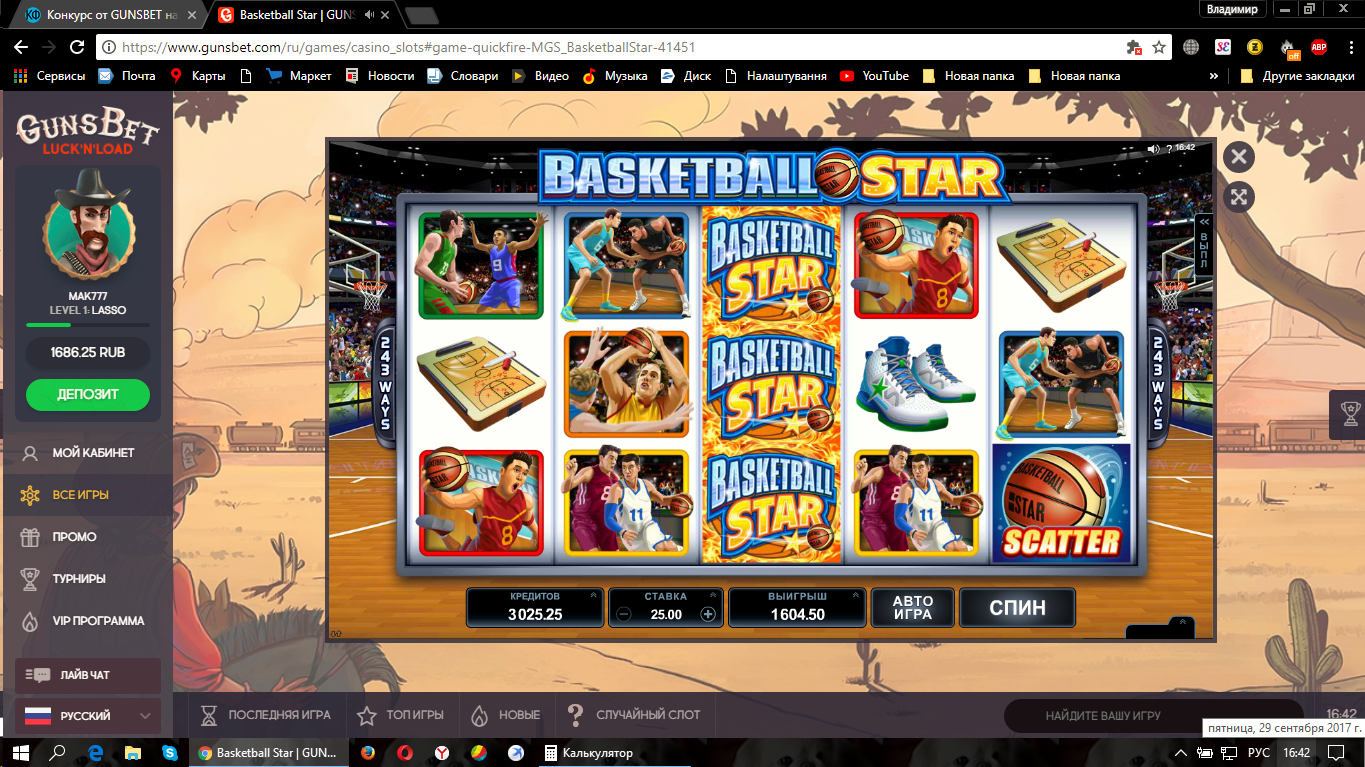1365x767 pixels.
Task: Reload the page
Action: (77, 47)
